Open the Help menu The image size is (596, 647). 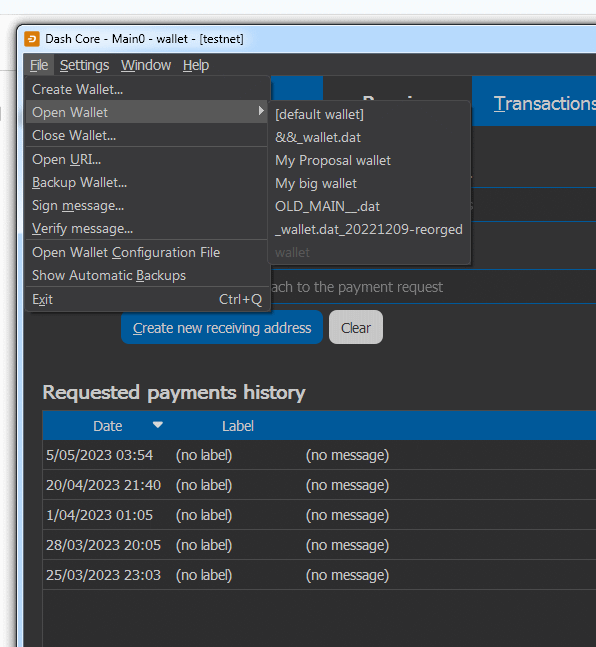[196, 65]
